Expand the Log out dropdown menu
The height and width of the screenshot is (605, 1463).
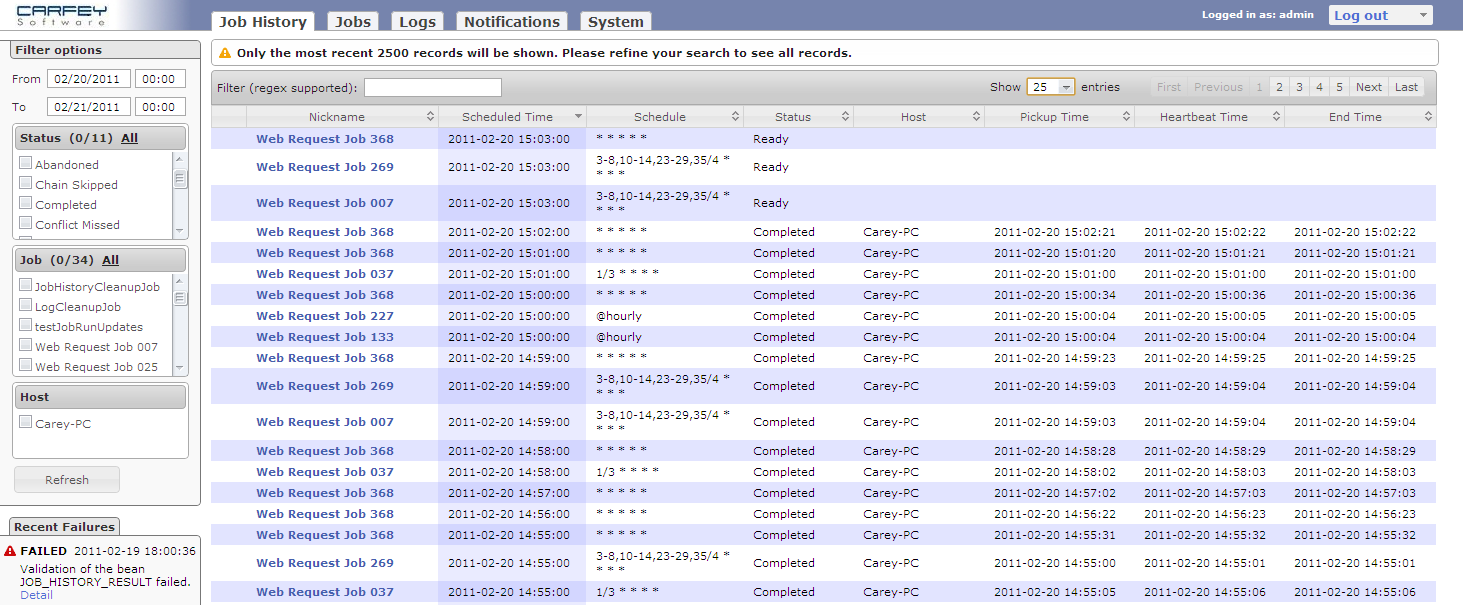tap(1422, 15)
